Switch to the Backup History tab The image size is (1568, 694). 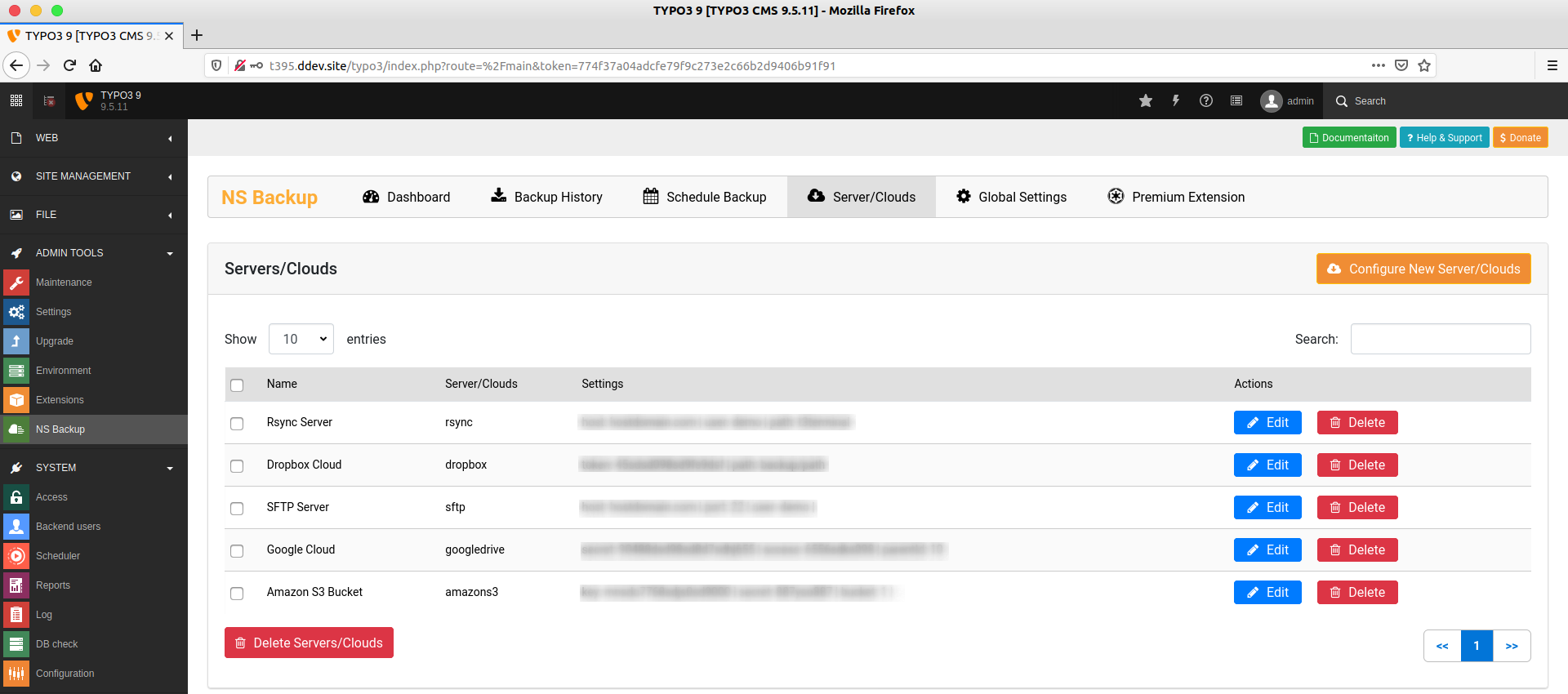[x=546, y=197]
